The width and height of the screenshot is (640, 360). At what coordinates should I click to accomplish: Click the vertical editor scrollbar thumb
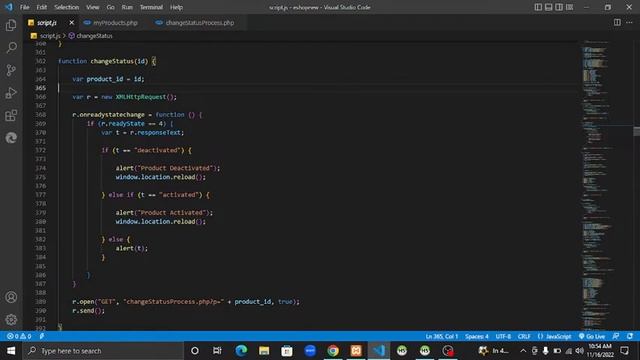tap(636, 131)
